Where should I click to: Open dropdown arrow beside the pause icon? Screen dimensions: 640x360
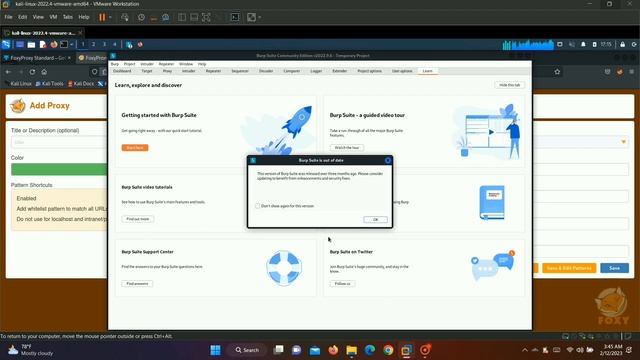coord(110,17)
